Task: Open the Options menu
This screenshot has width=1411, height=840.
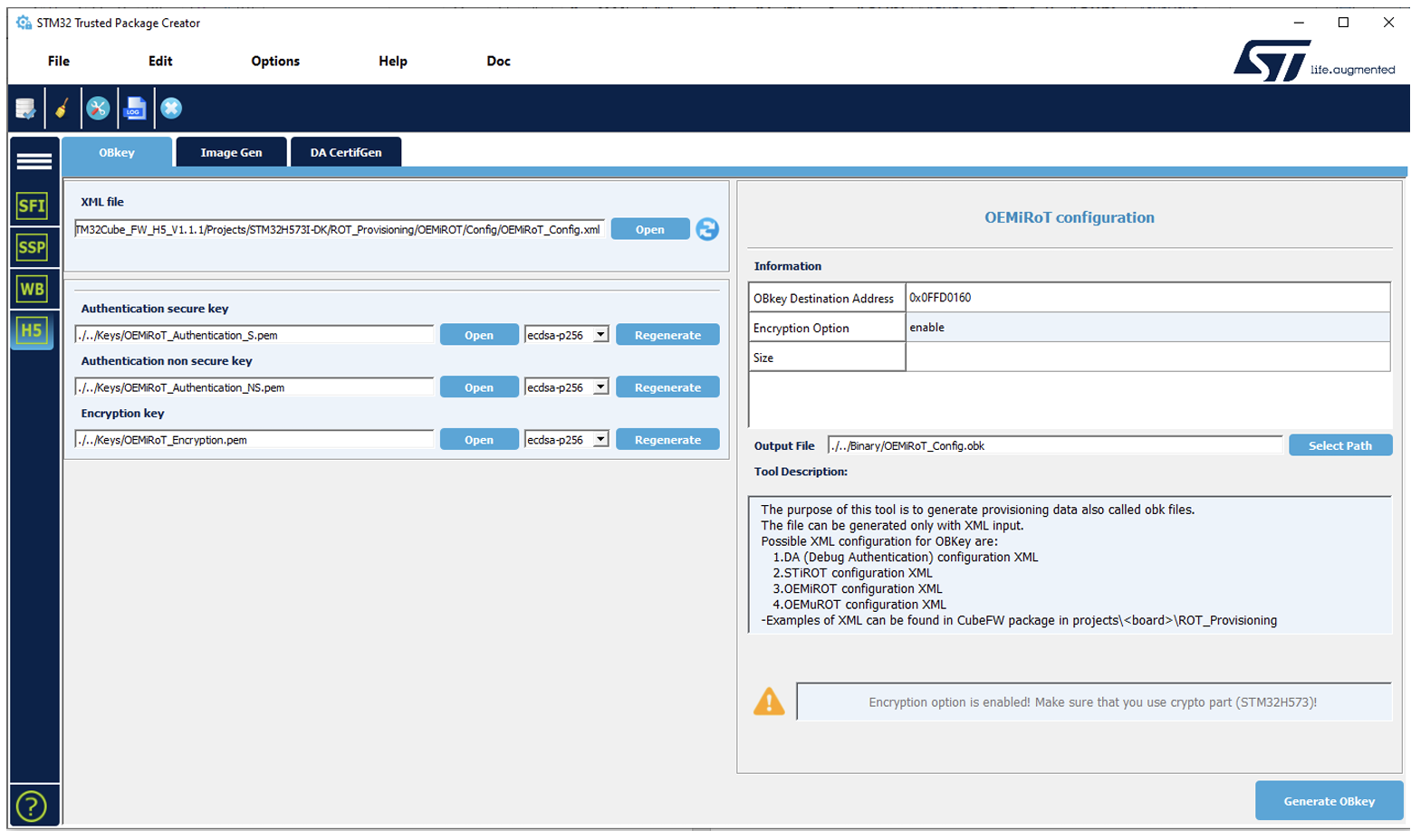Action: (275, 61)
